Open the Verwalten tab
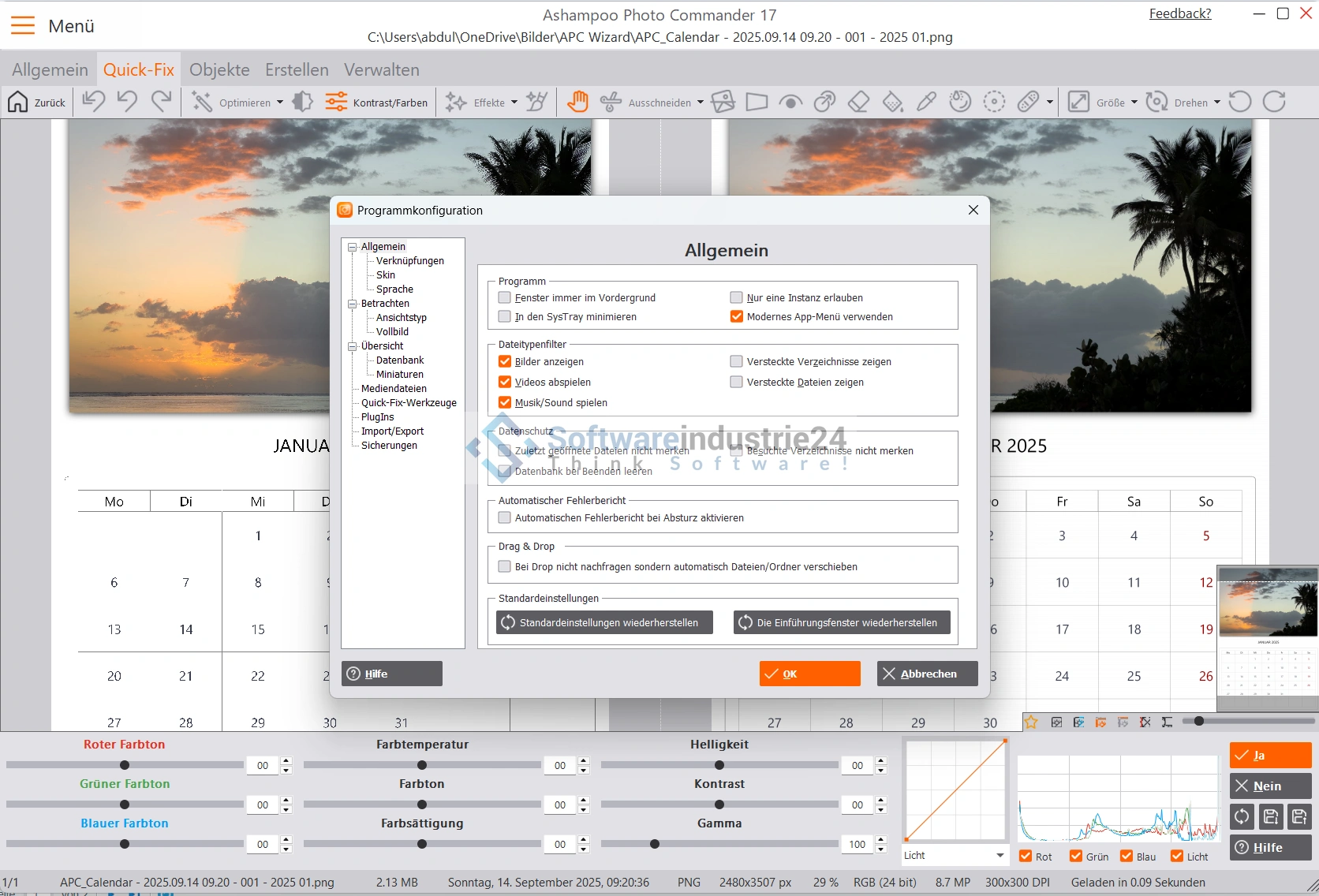The width and height of the screenshot is (1319, 896). 381,69
